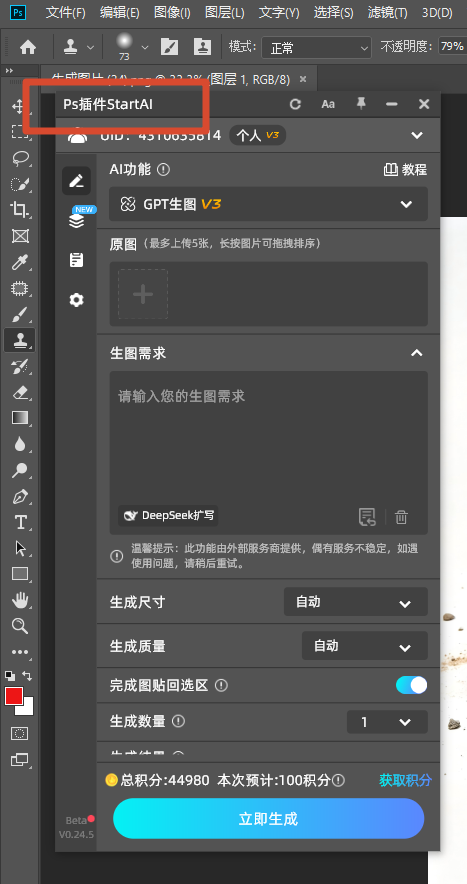Viewport: 467px width, 884px height.
Task: Click the 获取积分 link
Action: point(406,780)
